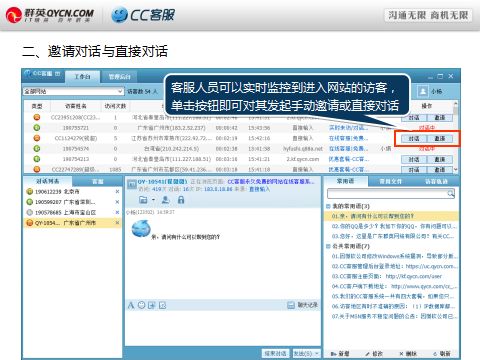Collapse the 我的常用语(3) group

click(328, 206)
